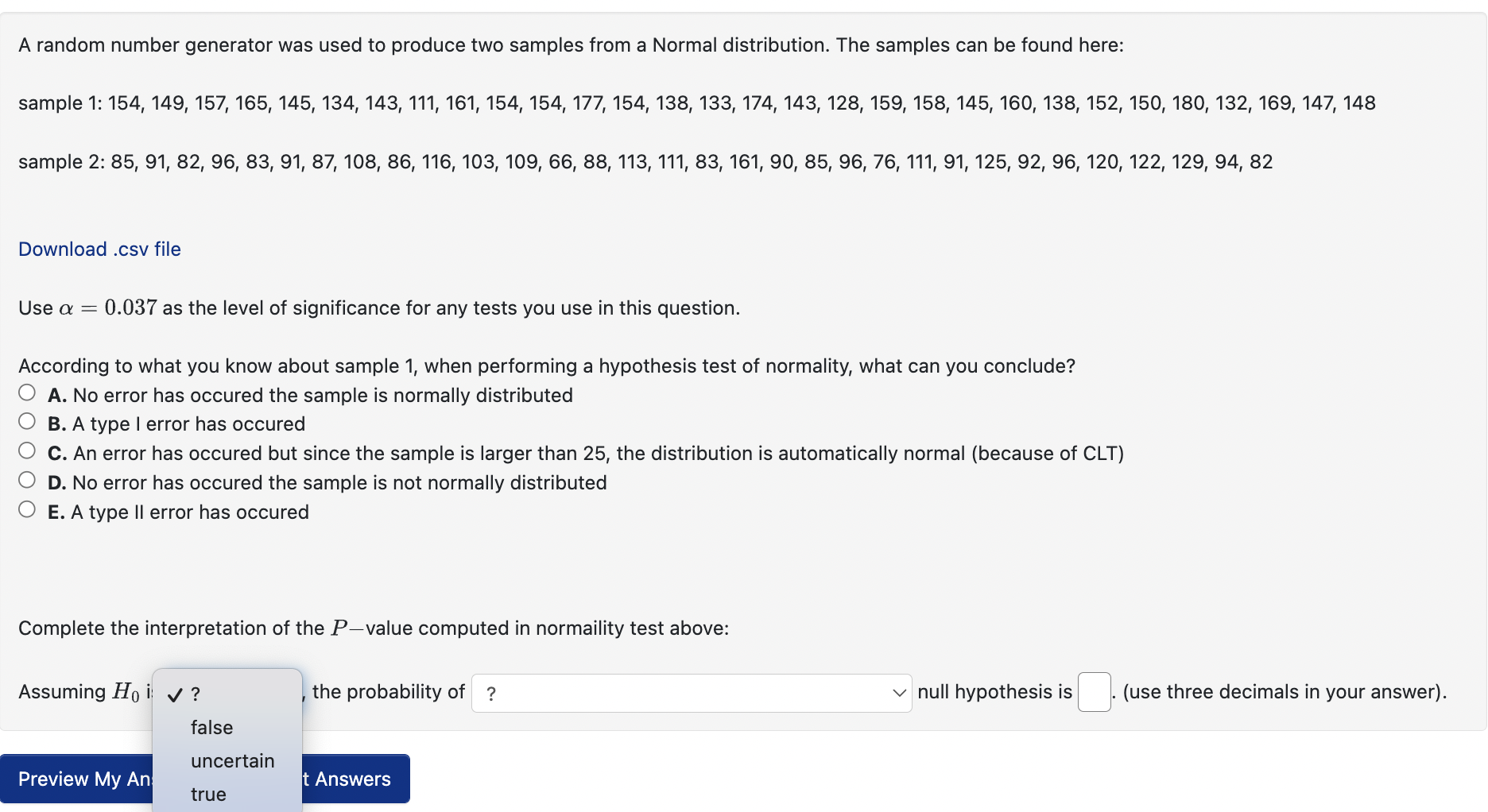
Task: Open the probability-of dropdown selector
Action: (690, 692)
